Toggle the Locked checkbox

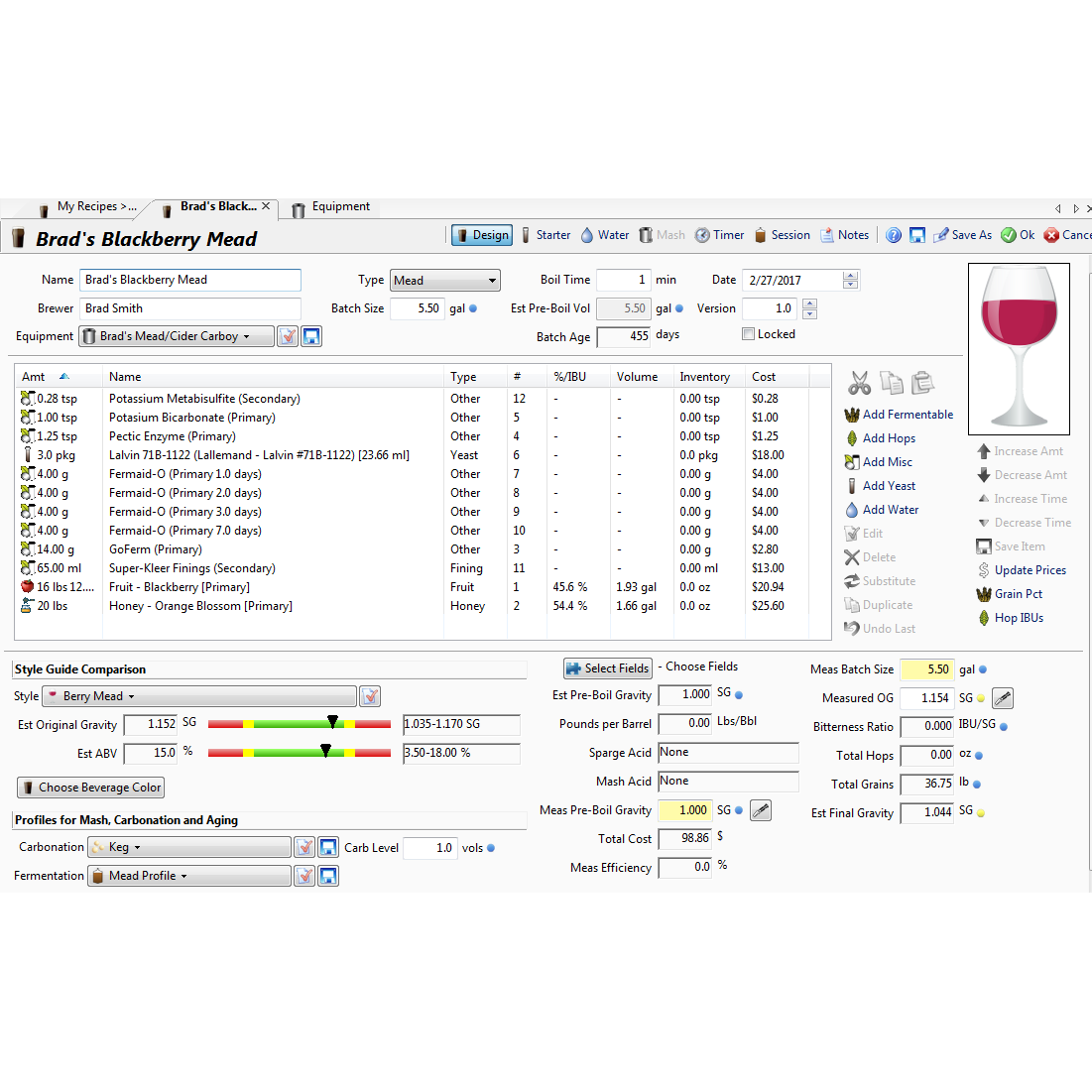pyautogui.click(x=749, y=334)
